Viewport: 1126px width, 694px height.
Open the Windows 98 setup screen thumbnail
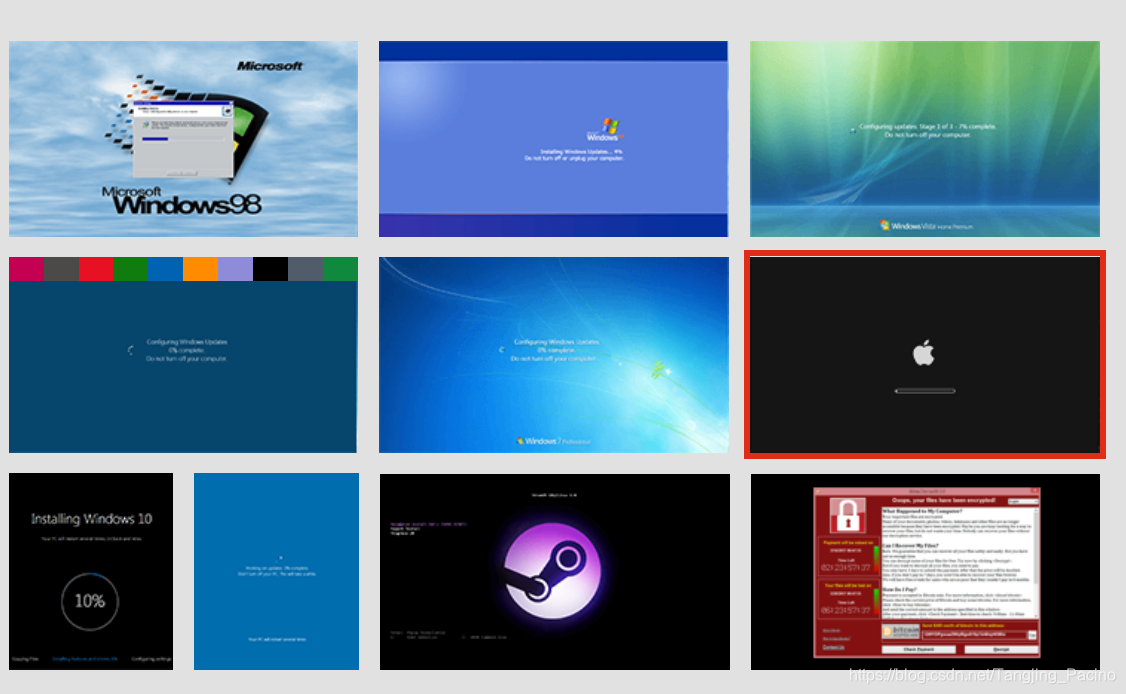[x=183, y=139]
